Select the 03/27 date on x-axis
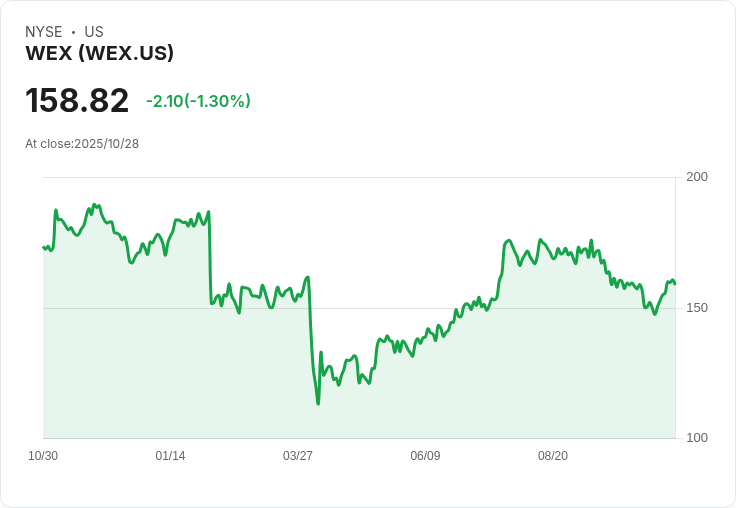Screen dimensions: 736x508 click(x=298, y=456)
